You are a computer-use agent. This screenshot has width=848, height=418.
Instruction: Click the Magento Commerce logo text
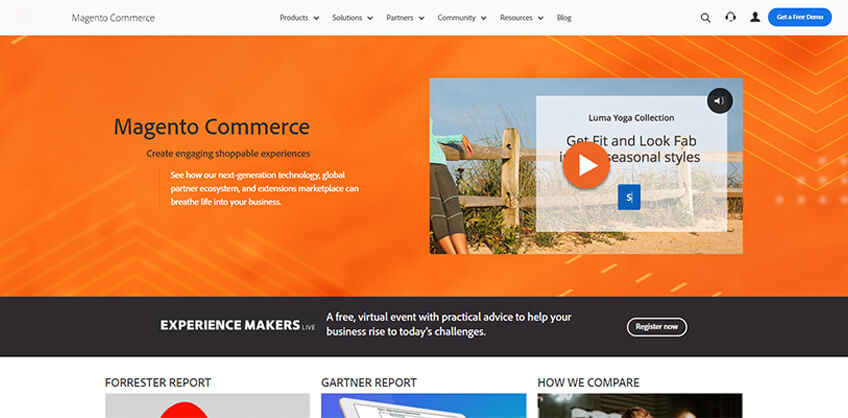click(113, 18)
